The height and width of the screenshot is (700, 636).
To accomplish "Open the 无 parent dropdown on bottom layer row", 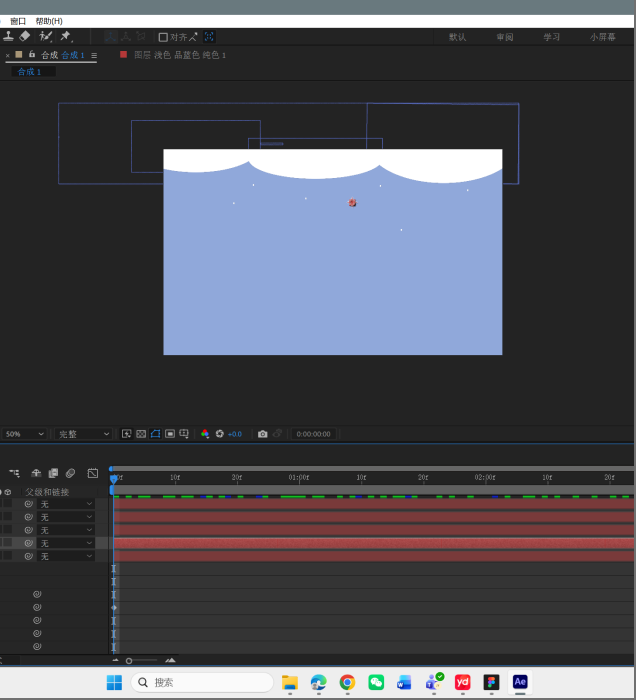I will (66, 556).
